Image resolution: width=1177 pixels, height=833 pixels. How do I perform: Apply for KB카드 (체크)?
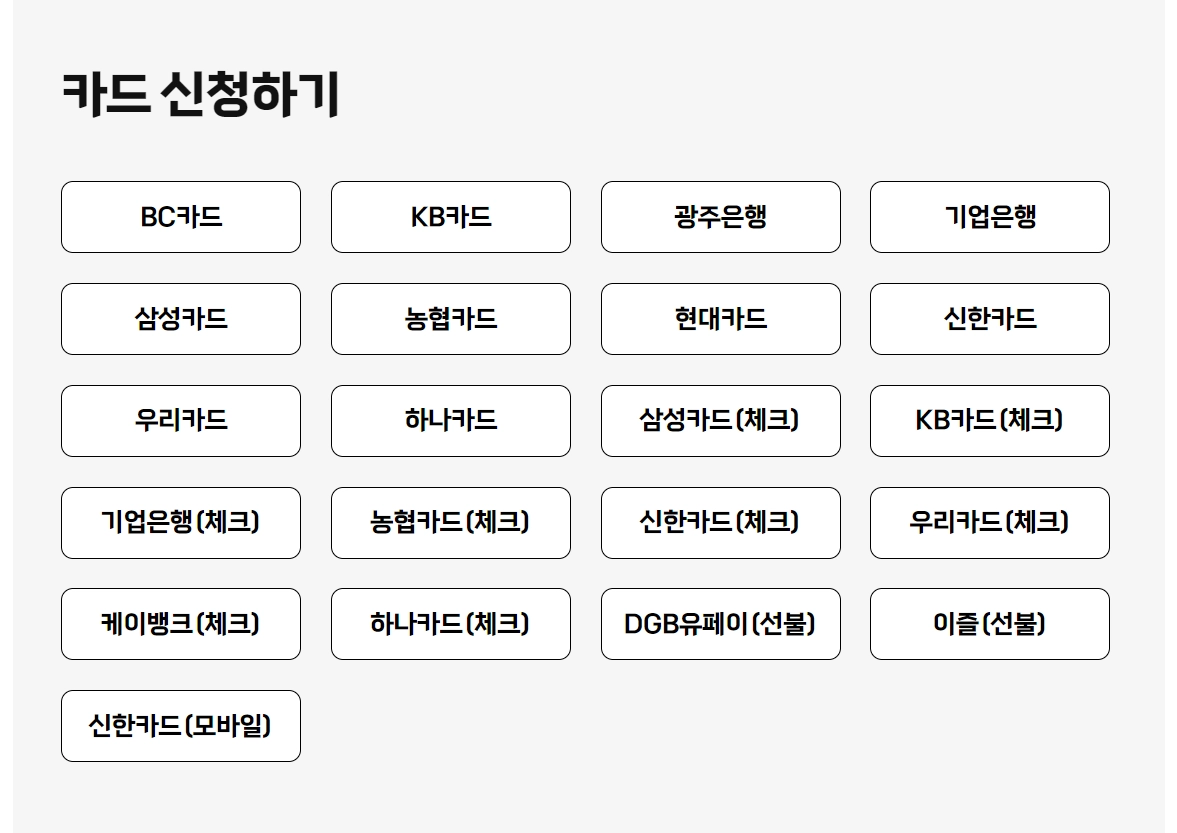[x=989, y=421]
